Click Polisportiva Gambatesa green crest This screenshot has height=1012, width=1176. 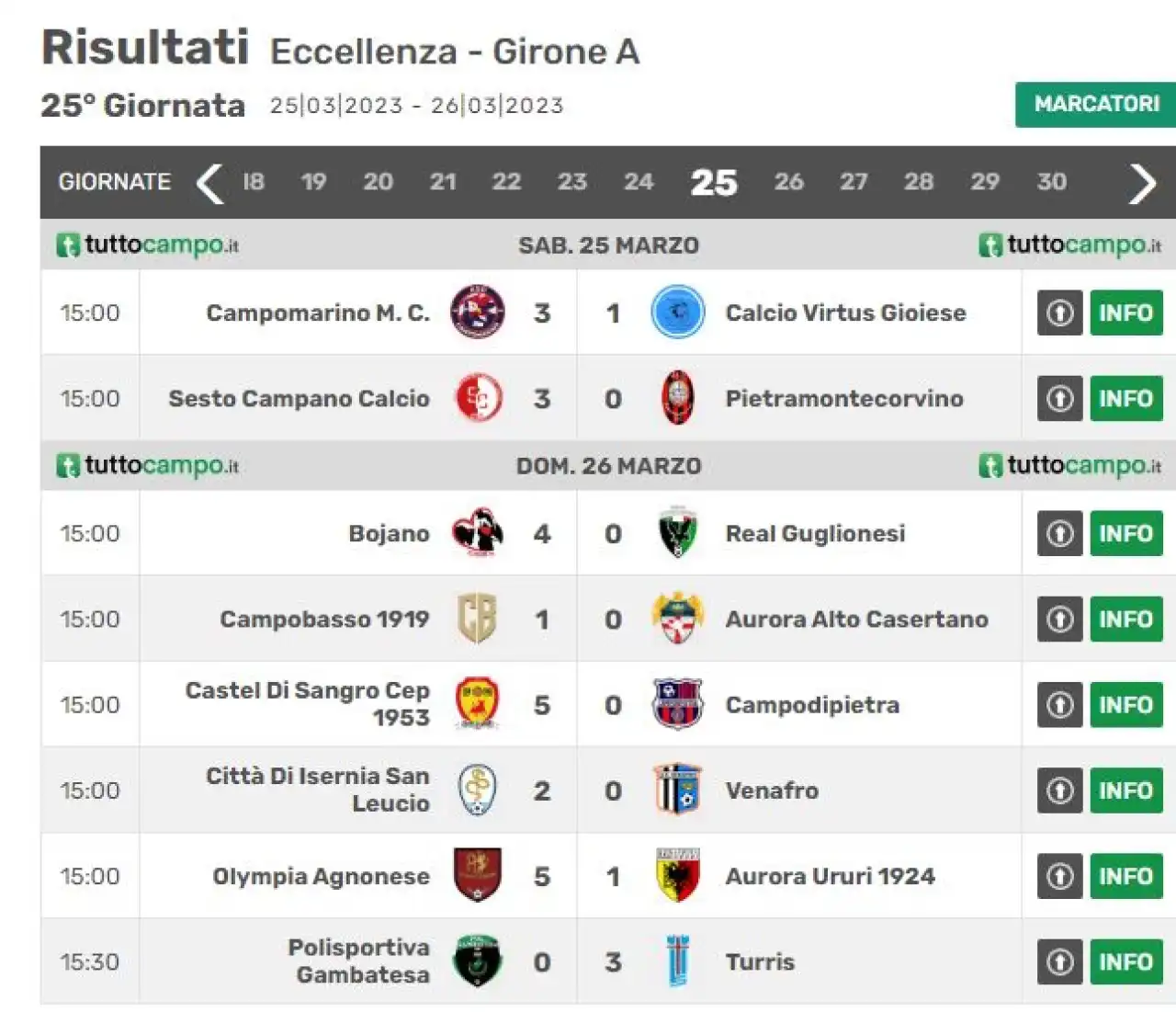(478, 961)
